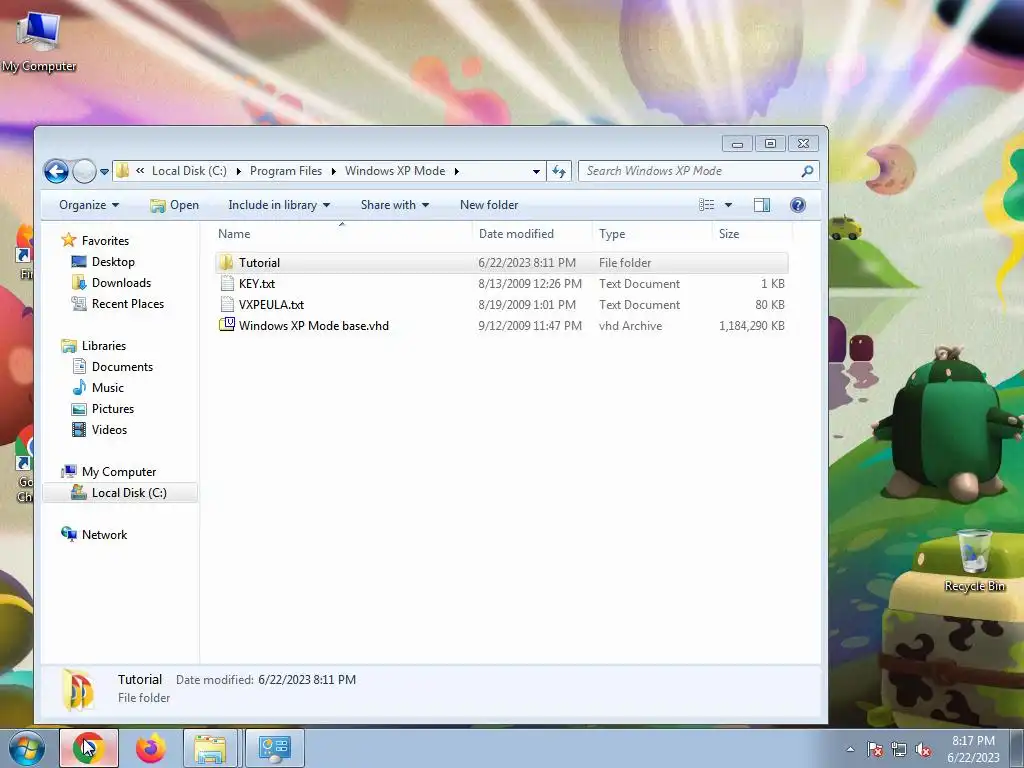Screen dimensions: 1024x768
Task: Click the large Tutorial folder icon in details pane
Action: 78,690
